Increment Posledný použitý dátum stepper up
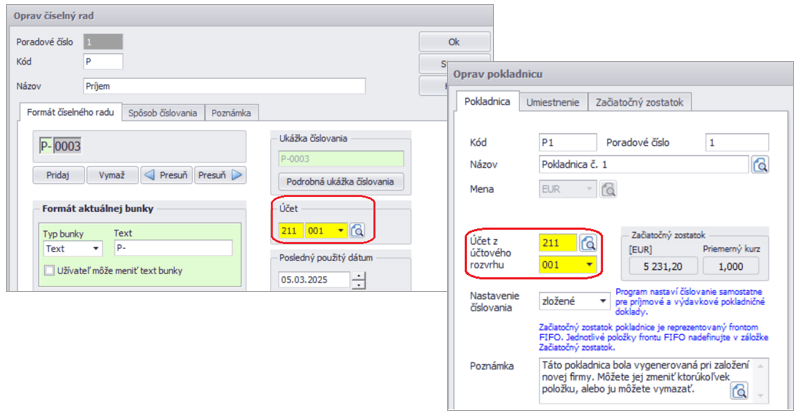 (360, 274)
